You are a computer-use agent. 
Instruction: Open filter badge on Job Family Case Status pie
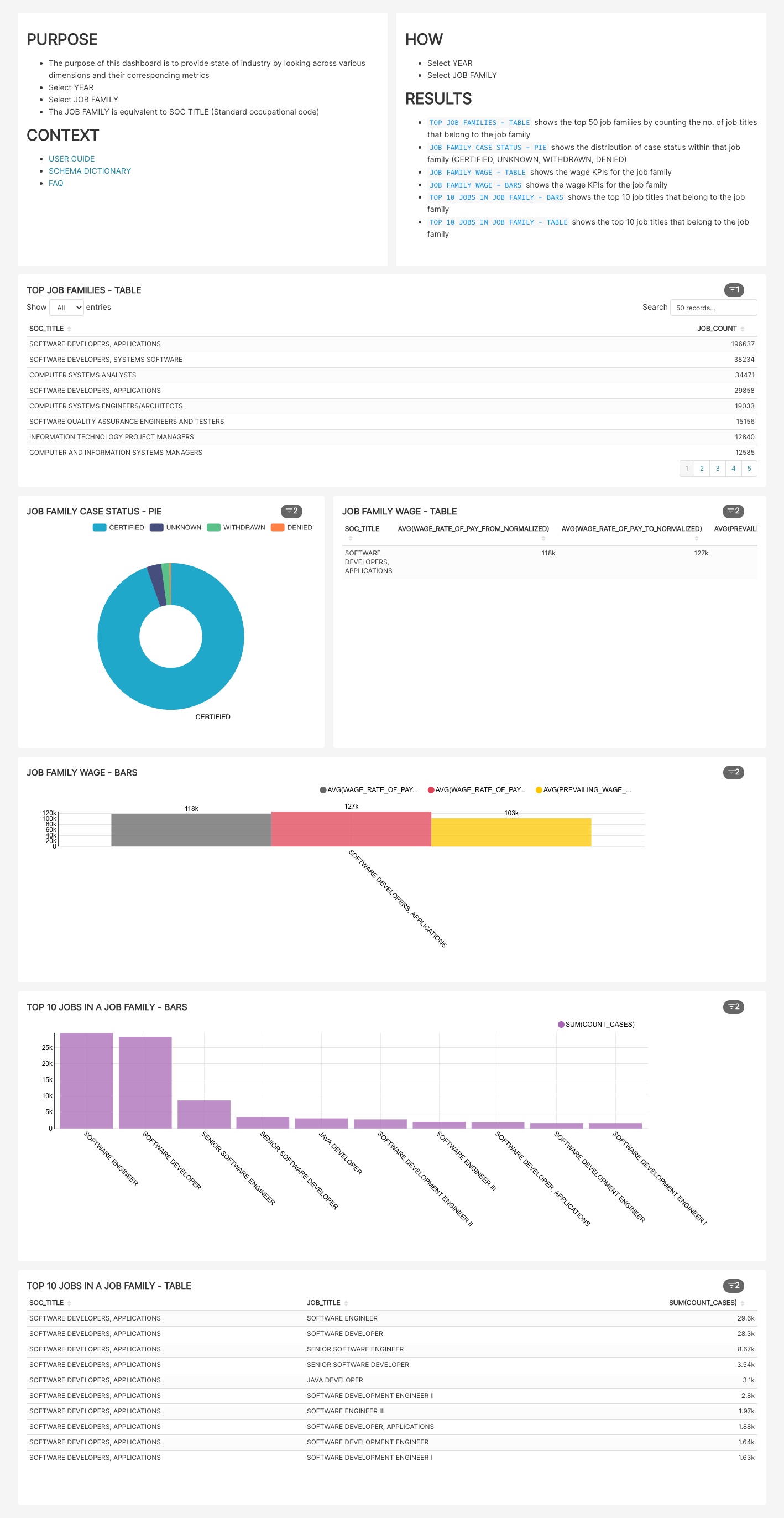coord(291,511)
